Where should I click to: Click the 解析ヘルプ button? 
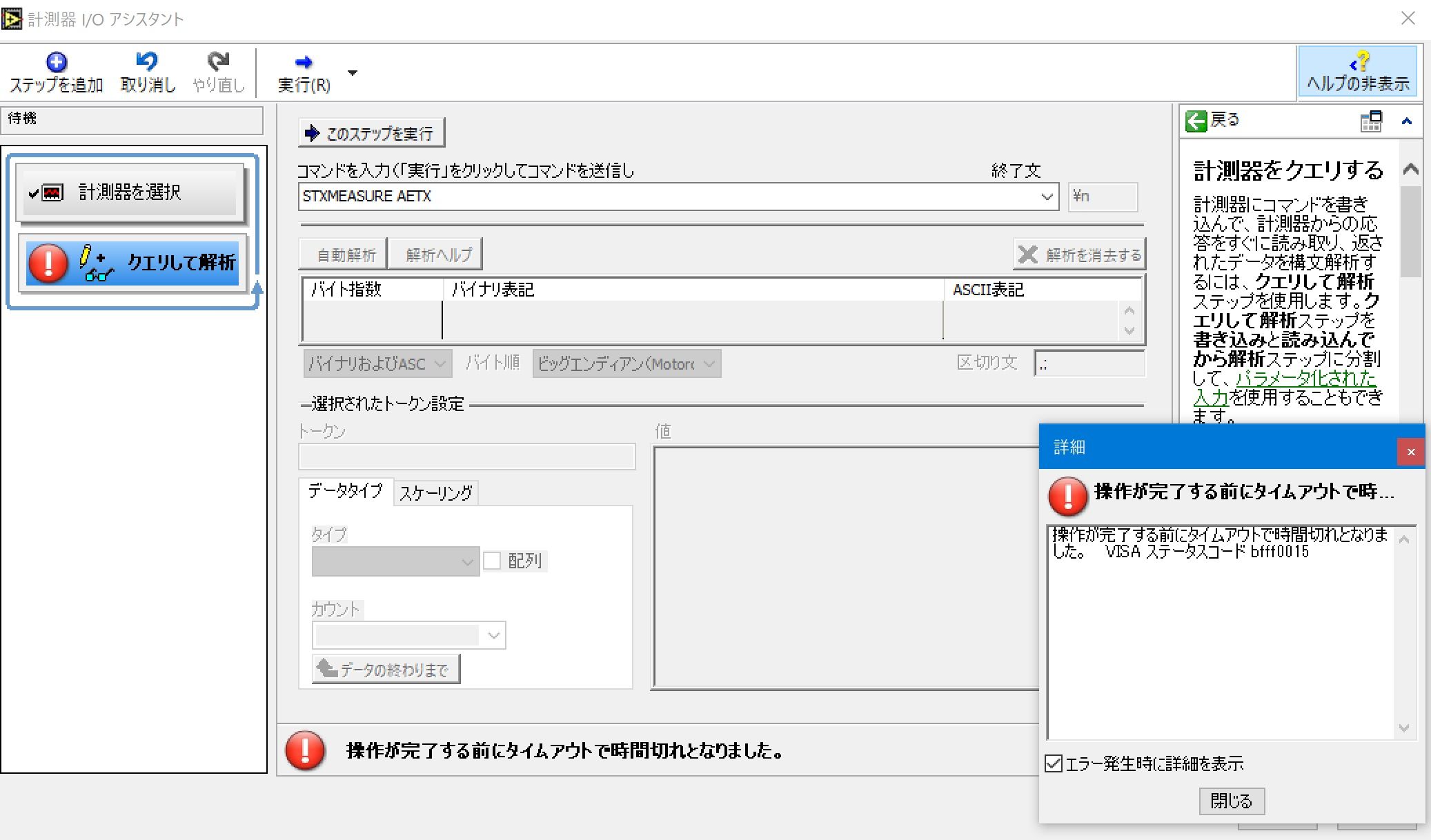coord(435,254)
